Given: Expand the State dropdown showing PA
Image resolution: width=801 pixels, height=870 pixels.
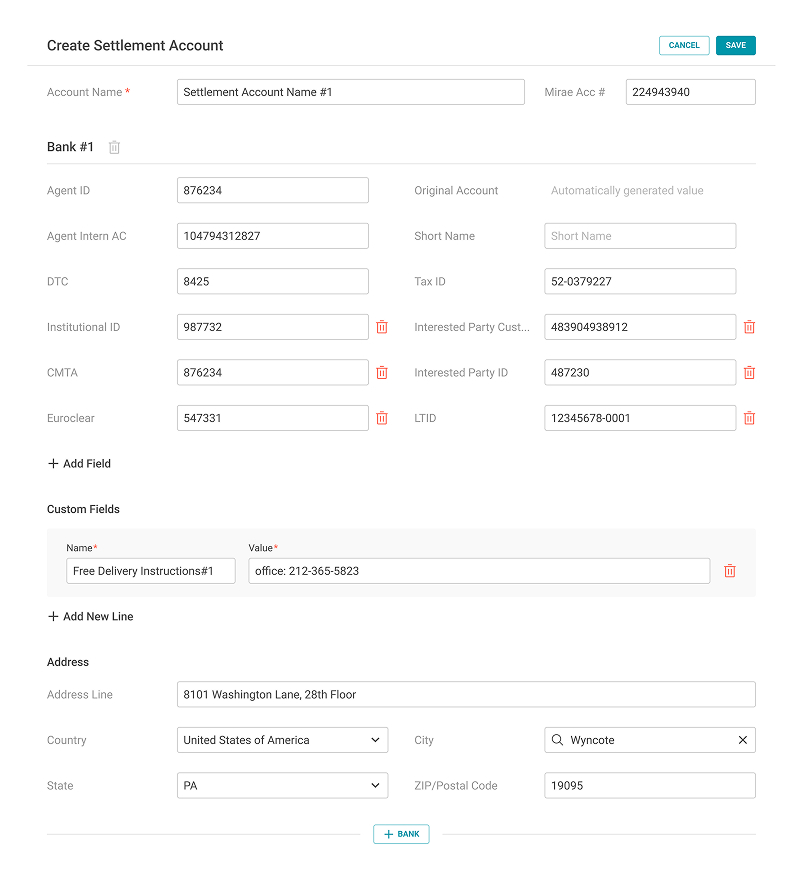Looking at the screenshot, I should [x=282, y=785].
